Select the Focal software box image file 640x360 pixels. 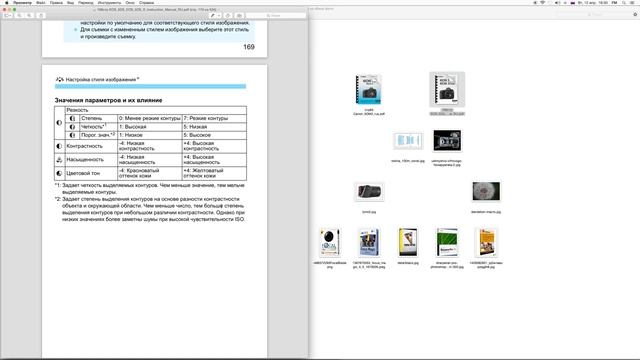click(330, 242)
